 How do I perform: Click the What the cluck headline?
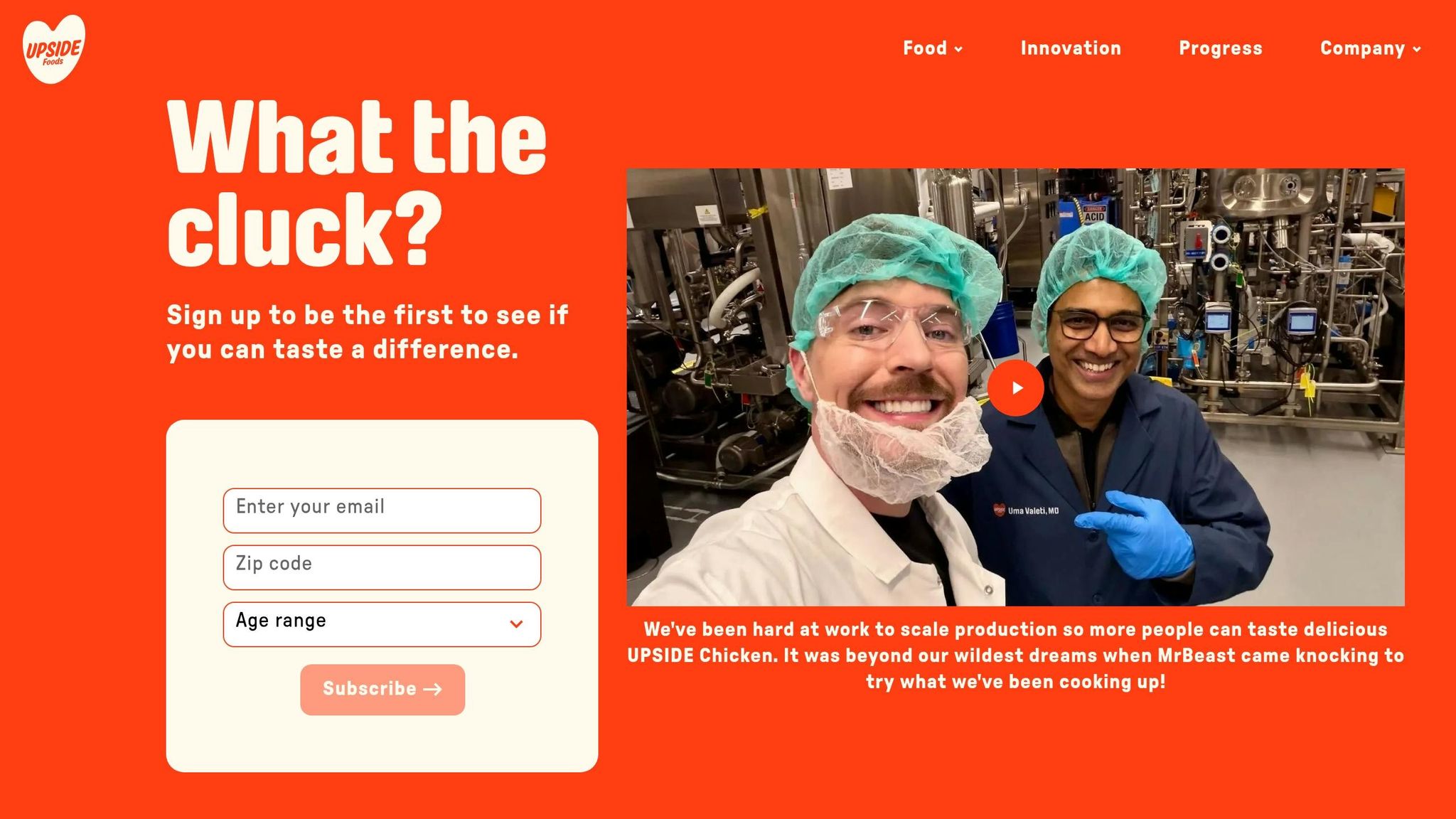357,182
